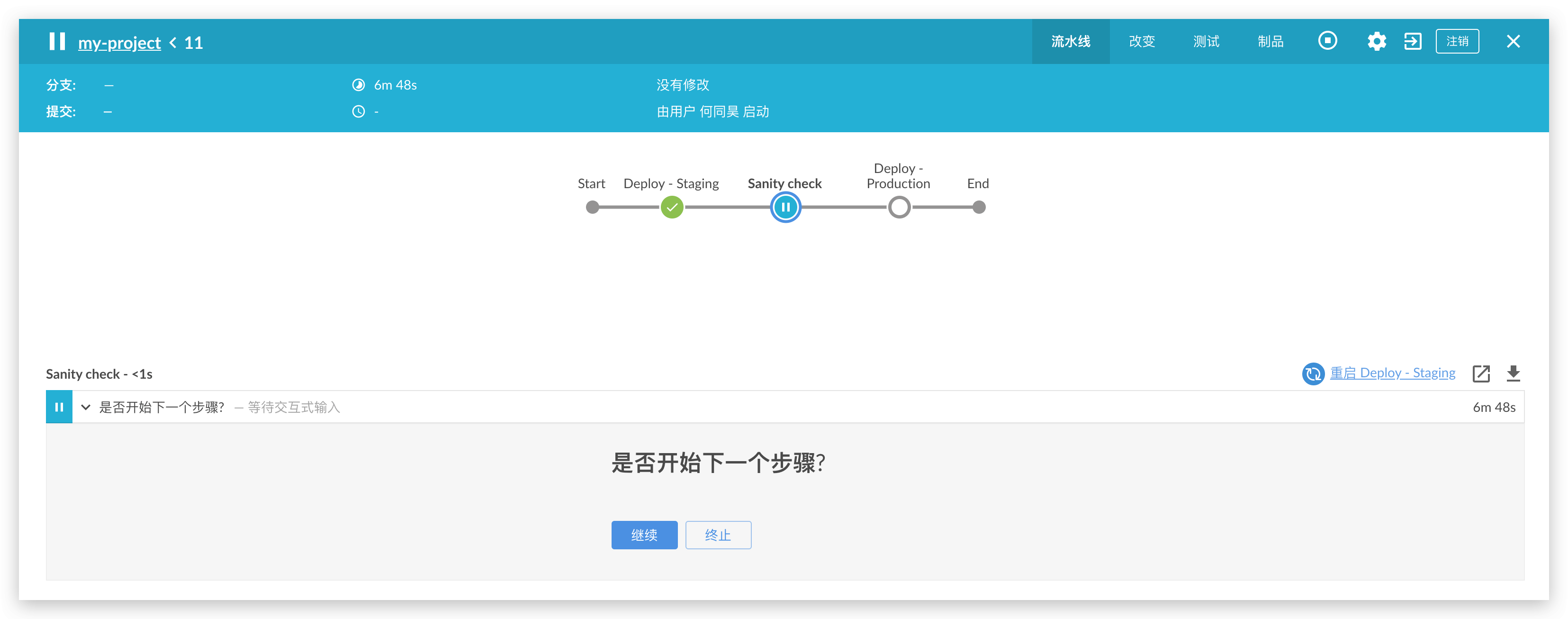Click the run number 11 in header

pos(194,43)
